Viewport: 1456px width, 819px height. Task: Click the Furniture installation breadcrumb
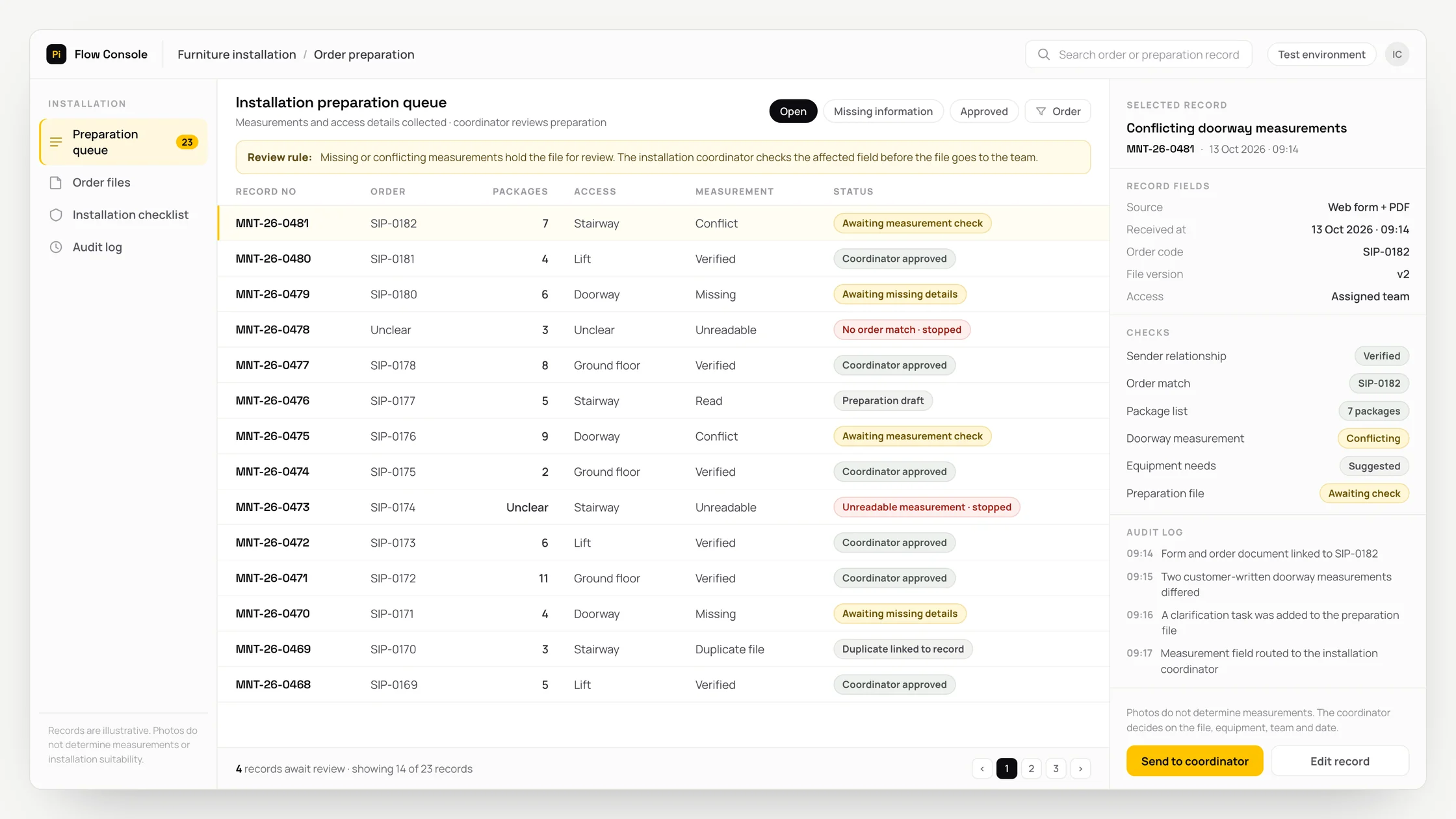237,55
